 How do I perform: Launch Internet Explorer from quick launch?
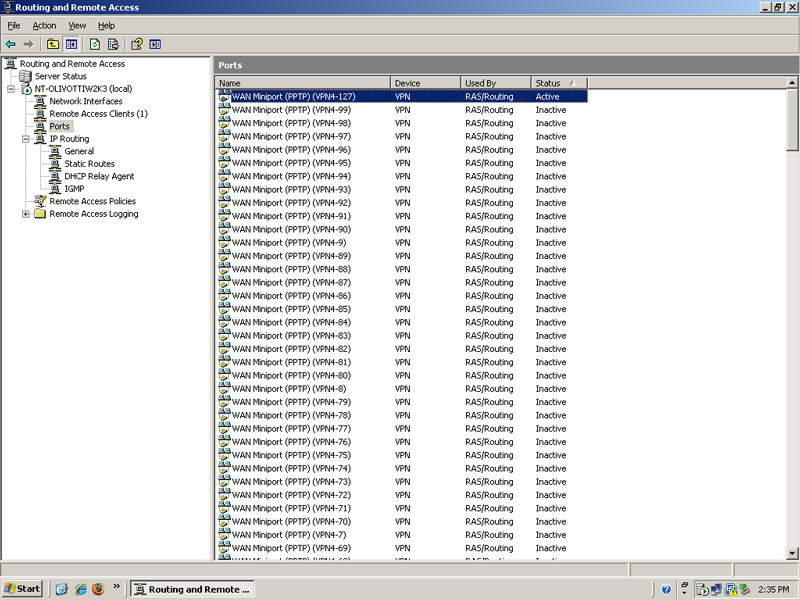click(80, 589)
